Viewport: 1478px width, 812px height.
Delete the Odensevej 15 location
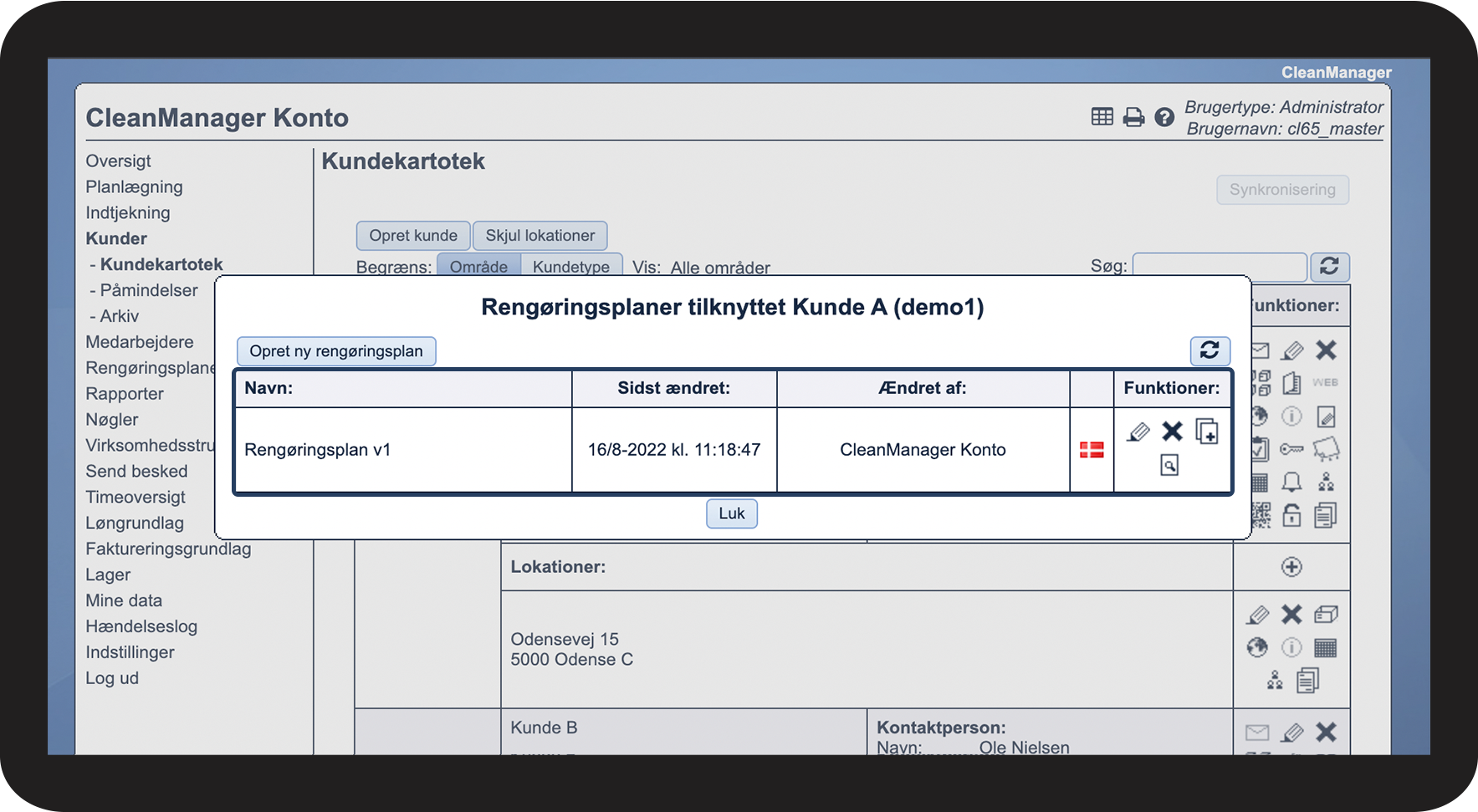tap(1291, 615)
